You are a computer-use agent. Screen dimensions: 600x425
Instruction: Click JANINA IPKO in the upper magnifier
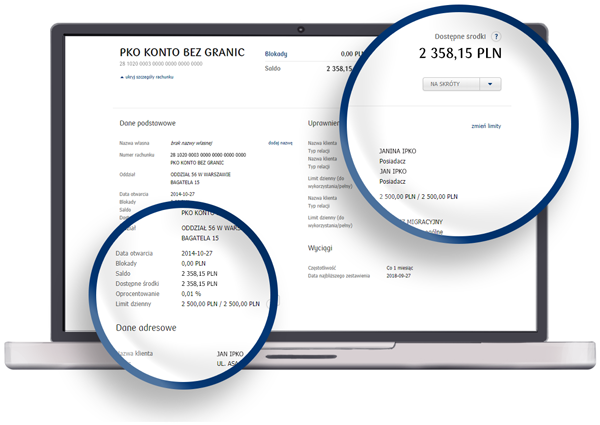pos(398,151)
